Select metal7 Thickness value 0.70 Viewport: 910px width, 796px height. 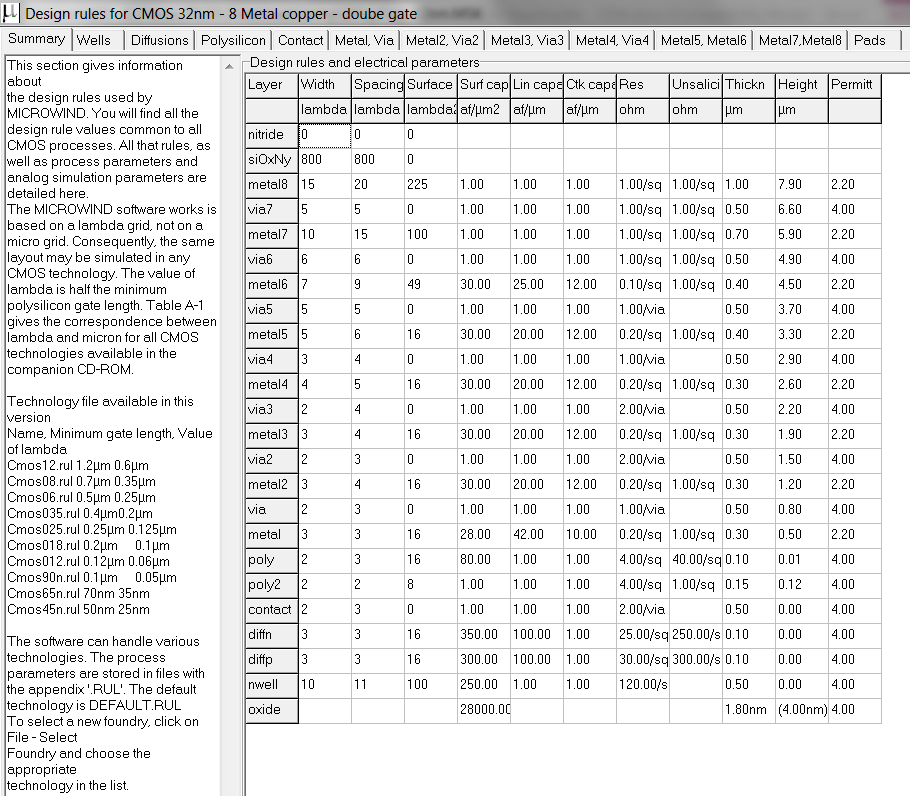[x=749, y=234]
